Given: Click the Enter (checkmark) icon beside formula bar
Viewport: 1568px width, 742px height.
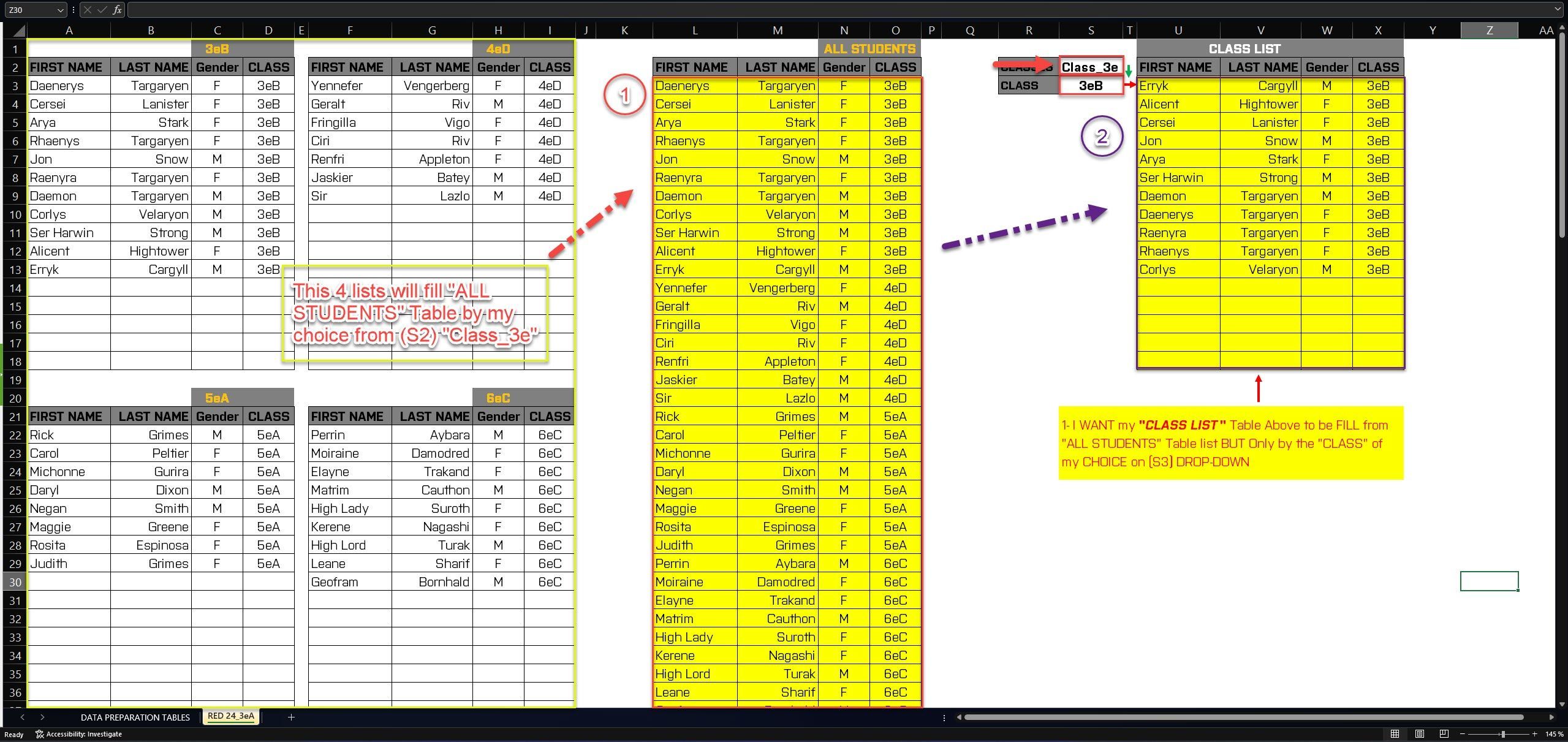Looking at the screenshot, I should tap(102, 10).
